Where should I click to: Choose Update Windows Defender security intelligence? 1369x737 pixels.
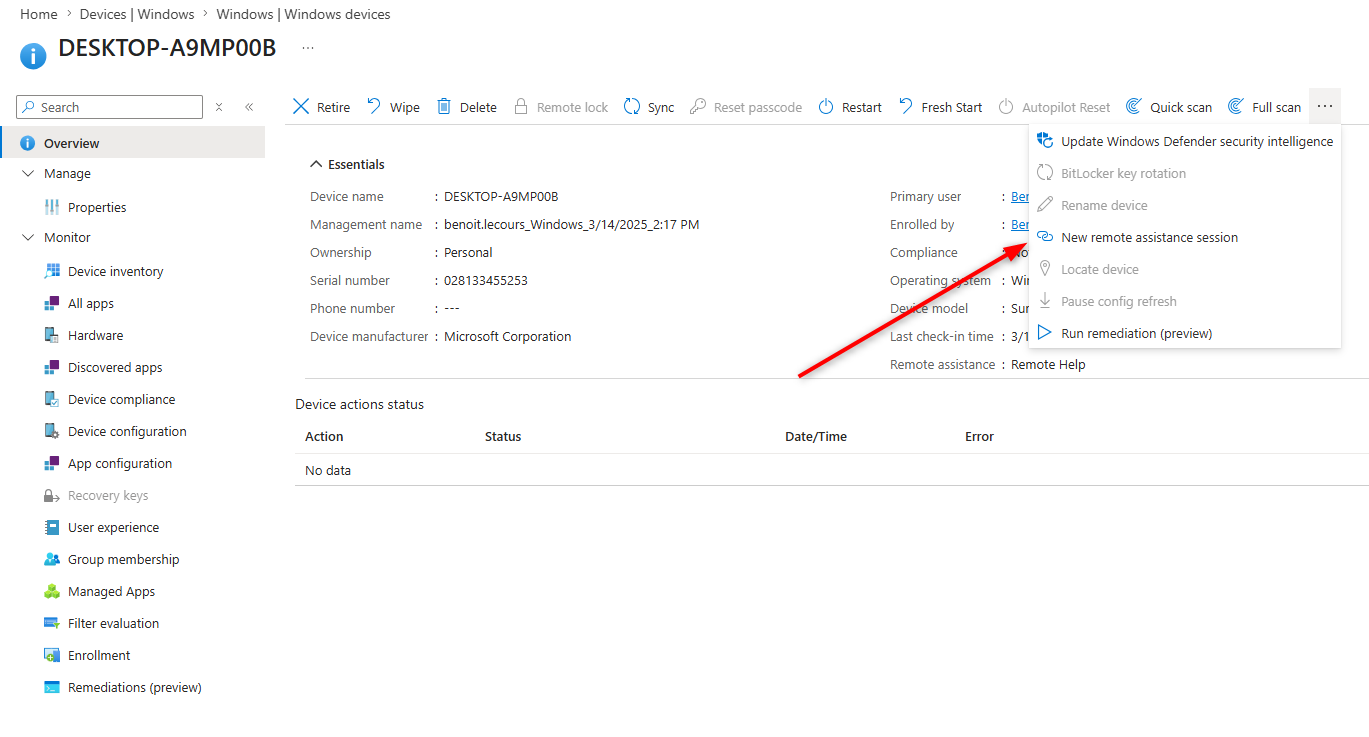1184,141
